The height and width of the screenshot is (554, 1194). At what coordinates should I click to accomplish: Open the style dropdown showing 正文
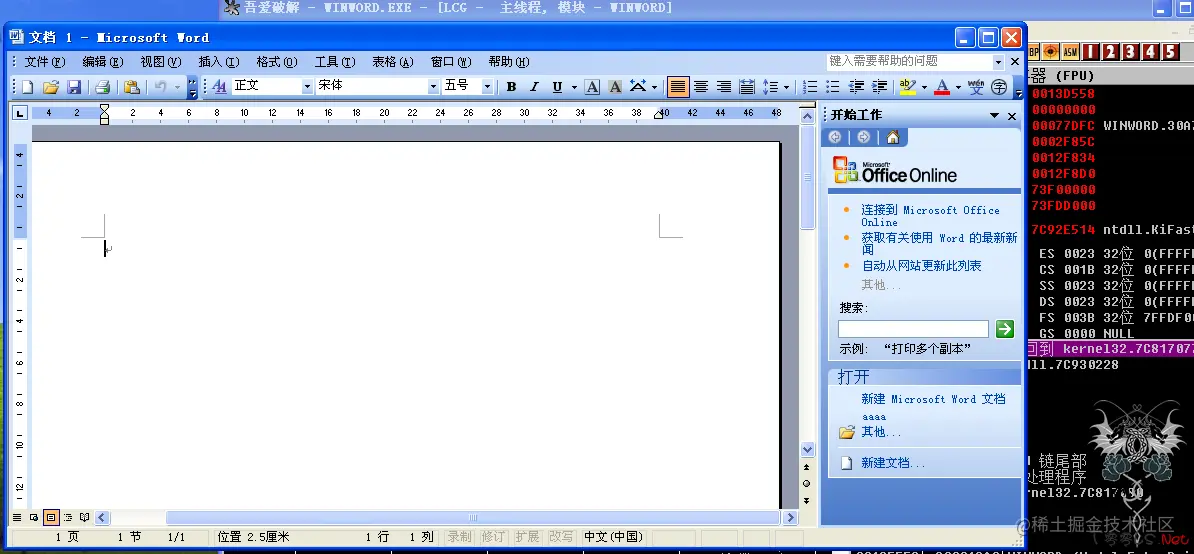(307, 87)
